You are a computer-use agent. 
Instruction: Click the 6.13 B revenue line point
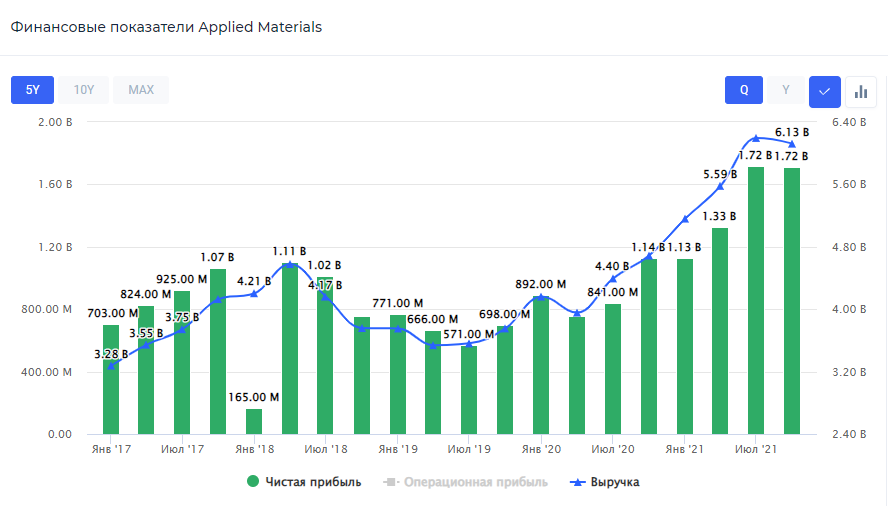[x=792, y=144]
